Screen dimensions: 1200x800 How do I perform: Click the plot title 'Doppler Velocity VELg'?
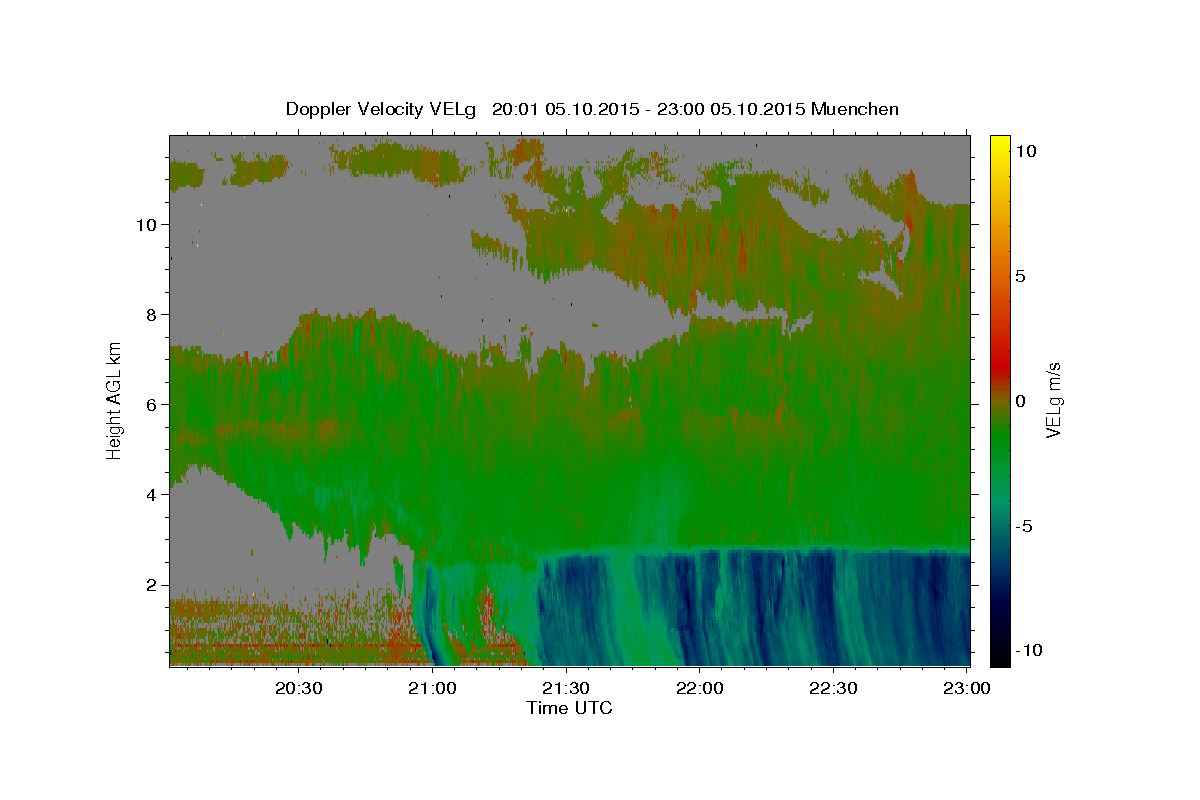[x=380, y=109]
